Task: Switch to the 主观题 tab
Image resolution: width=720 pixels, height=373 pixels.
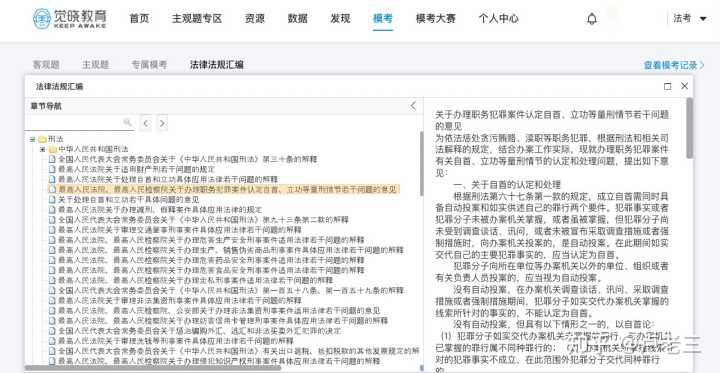Action: (96, 65)
